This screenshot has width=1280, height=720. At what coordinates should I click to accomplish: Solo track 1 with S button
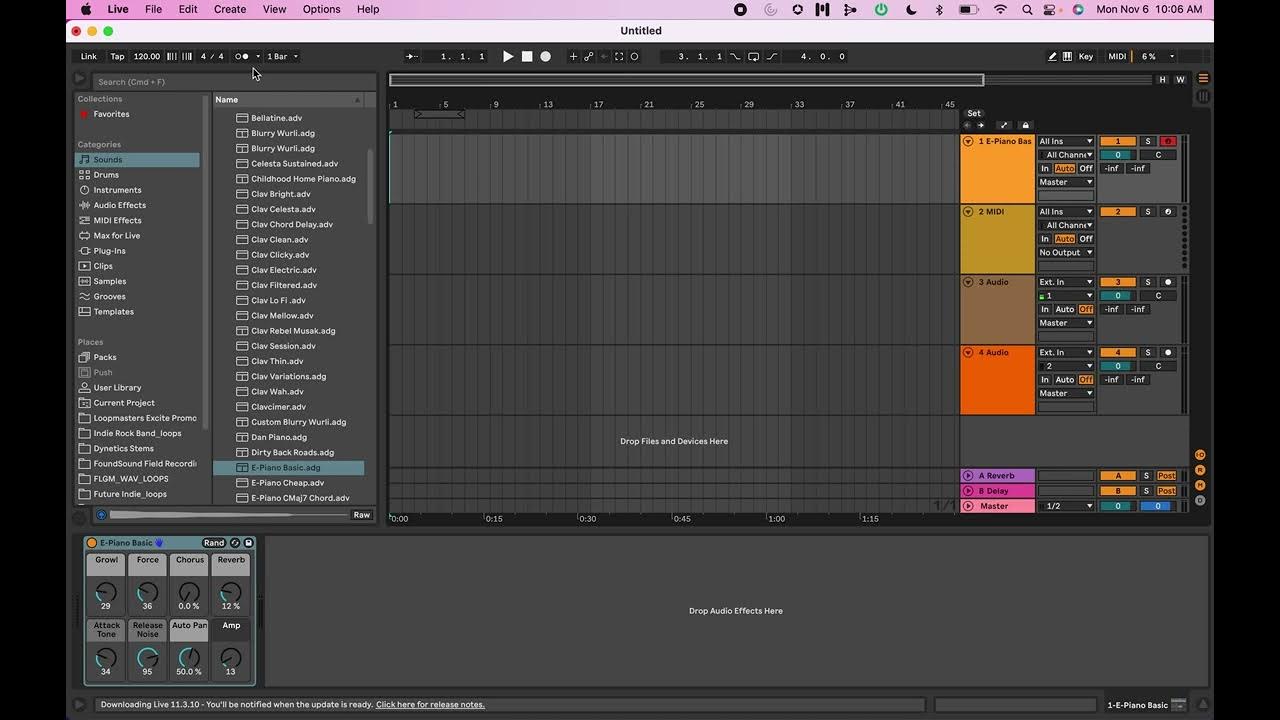pos(1148,141)
